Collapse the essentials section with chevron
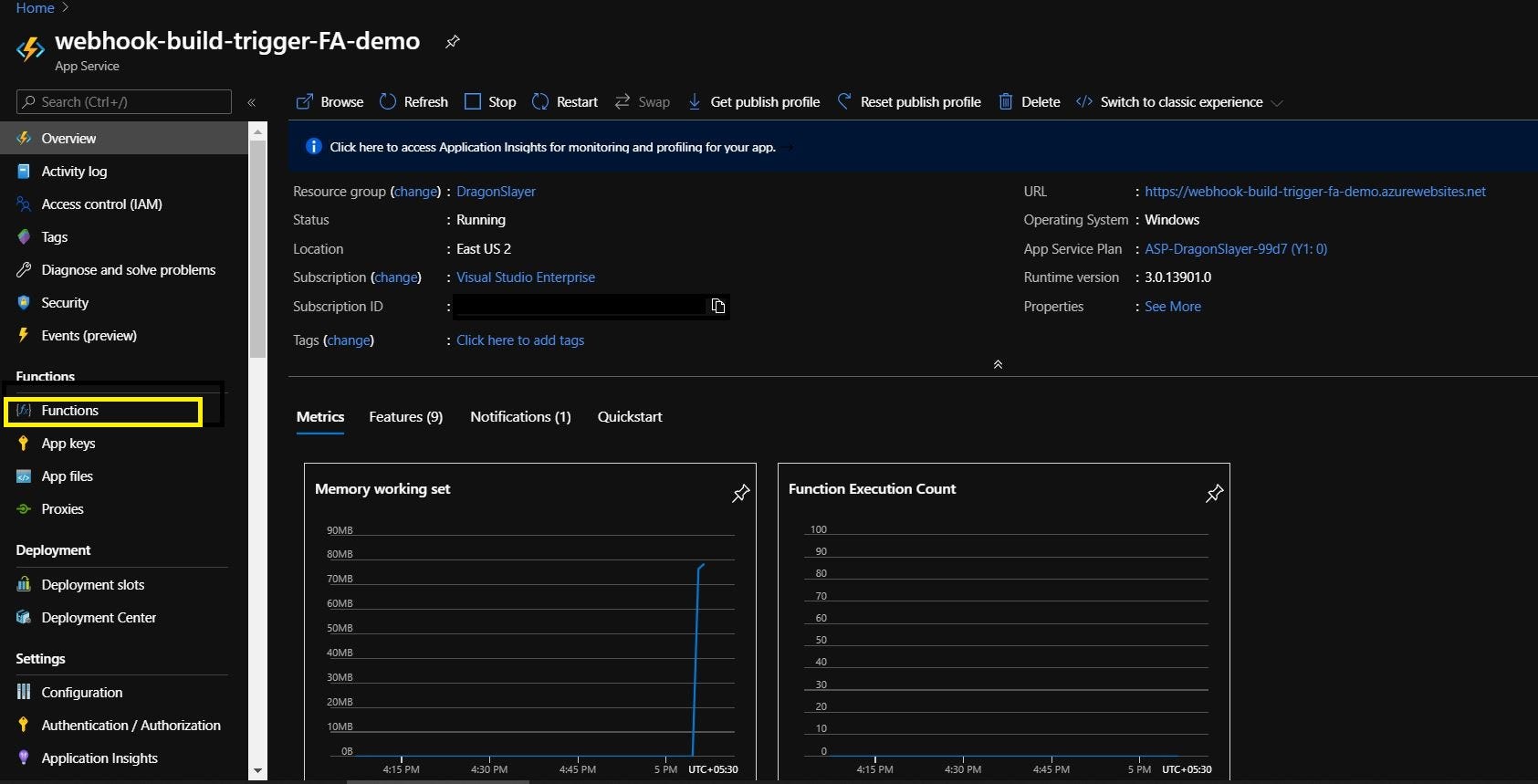Viewport: 1538px width, 784px height. tap(998, 364)
